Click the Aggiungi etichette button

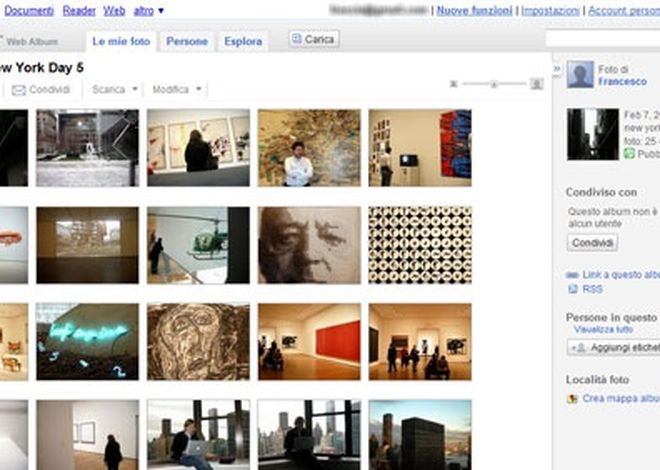coord(614,348)
